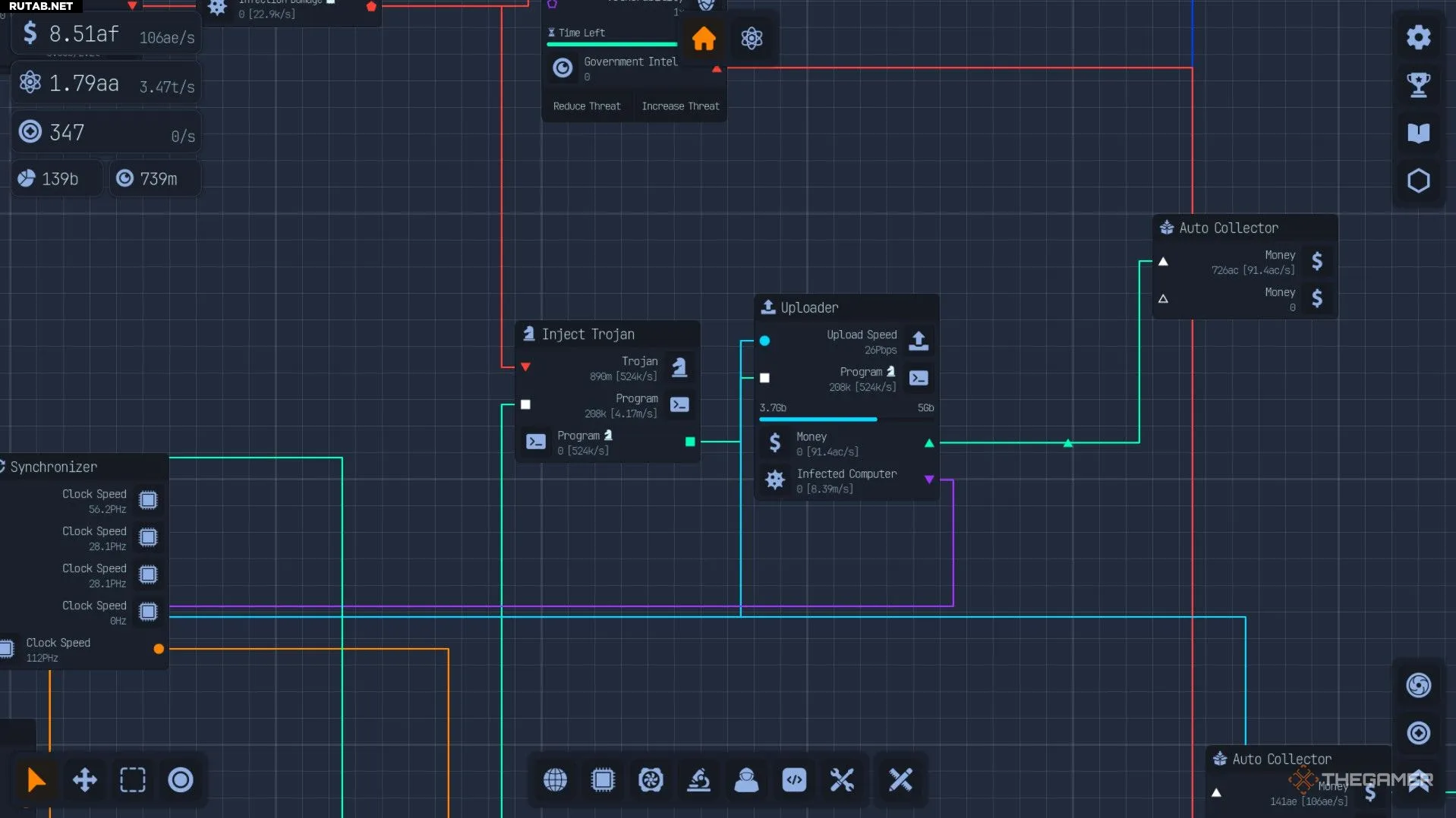Select the orange pointer cursor tool

tap(36, 779)
